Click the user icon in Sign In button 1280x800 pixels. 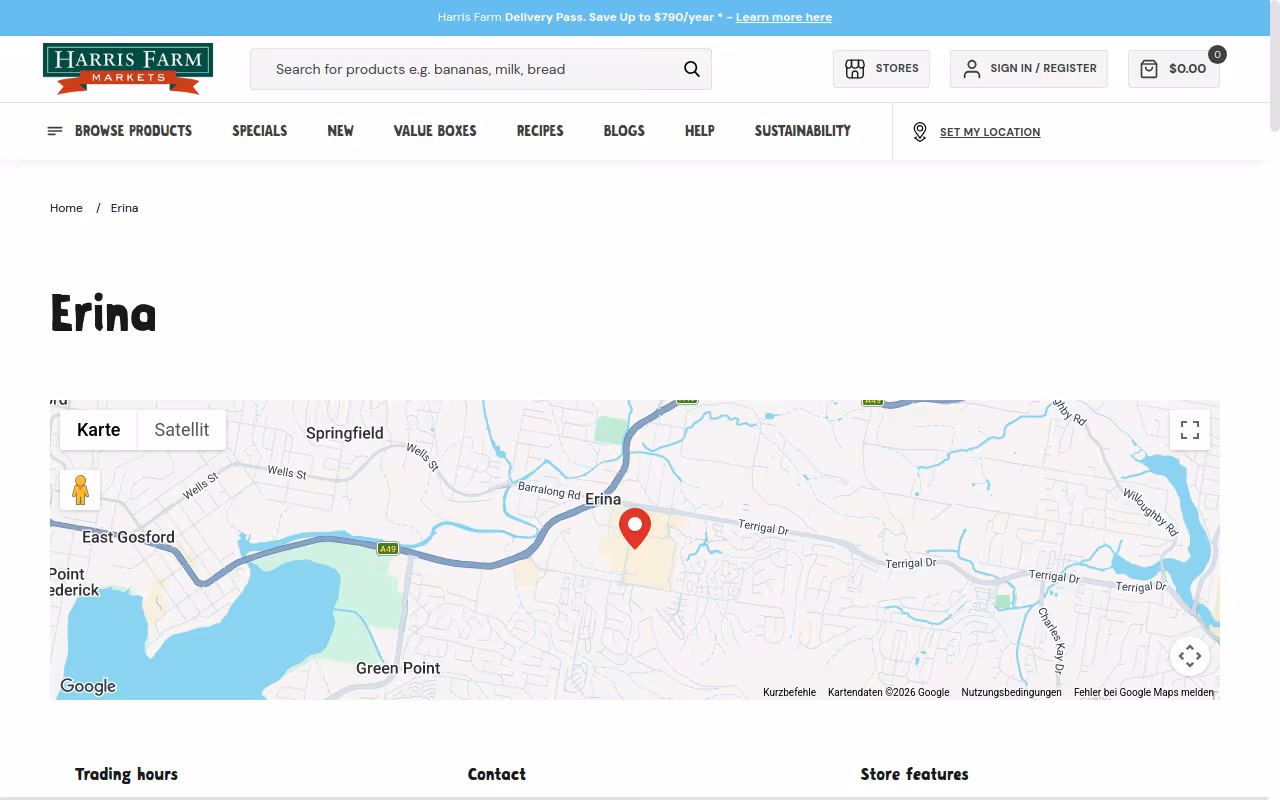pyautogui.click(x=971, y=69)
